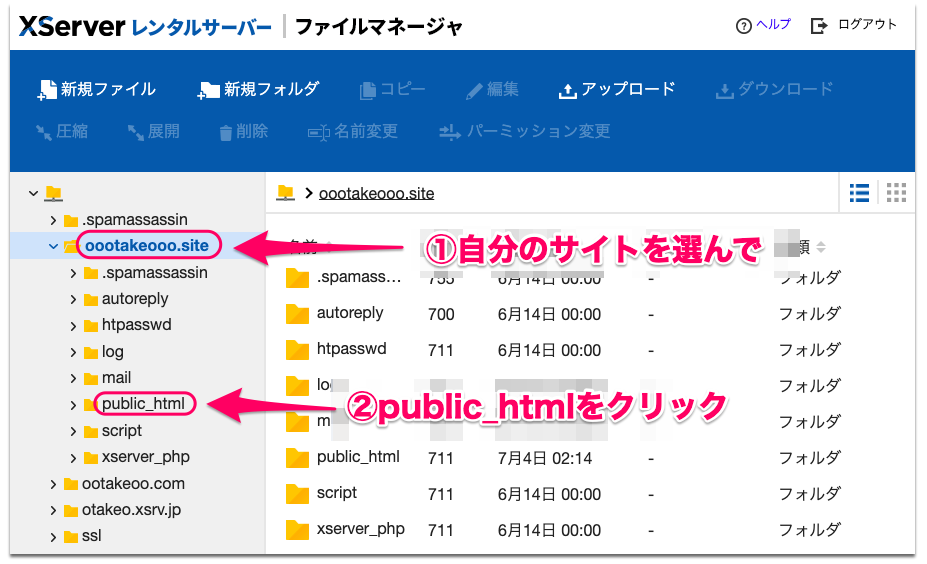The height and width of the screenshot is (564, 927).
Task: Expand top-level .spamassassin tree node
Action: click(x=53, y=221)
